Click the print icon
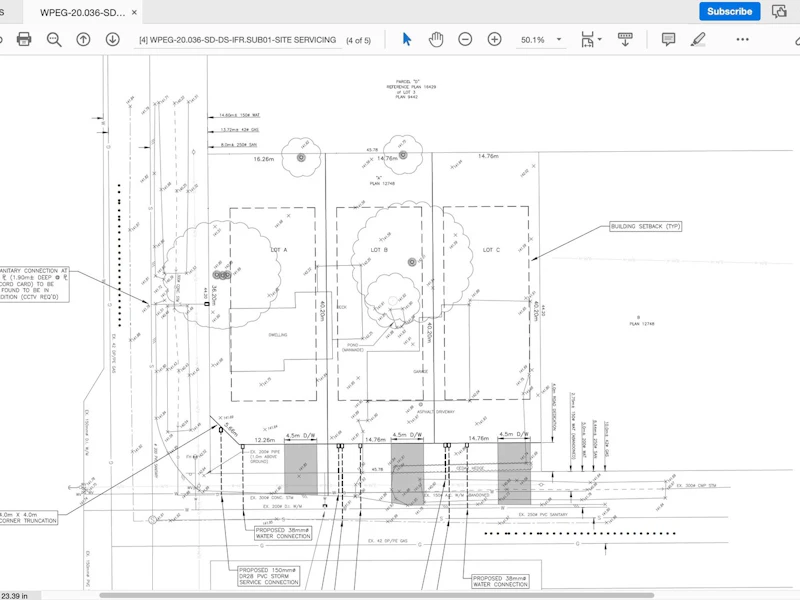800x600 pixels. [x=24, y=39]
